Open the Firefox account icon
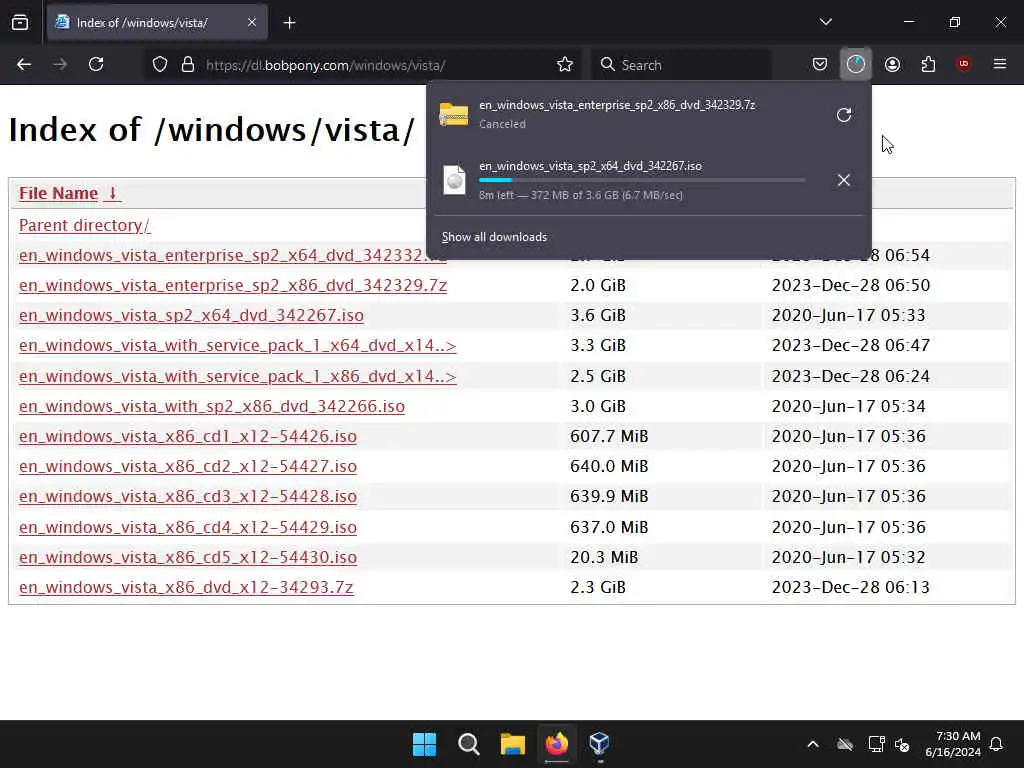1024x768 pixels. (892, 64)
